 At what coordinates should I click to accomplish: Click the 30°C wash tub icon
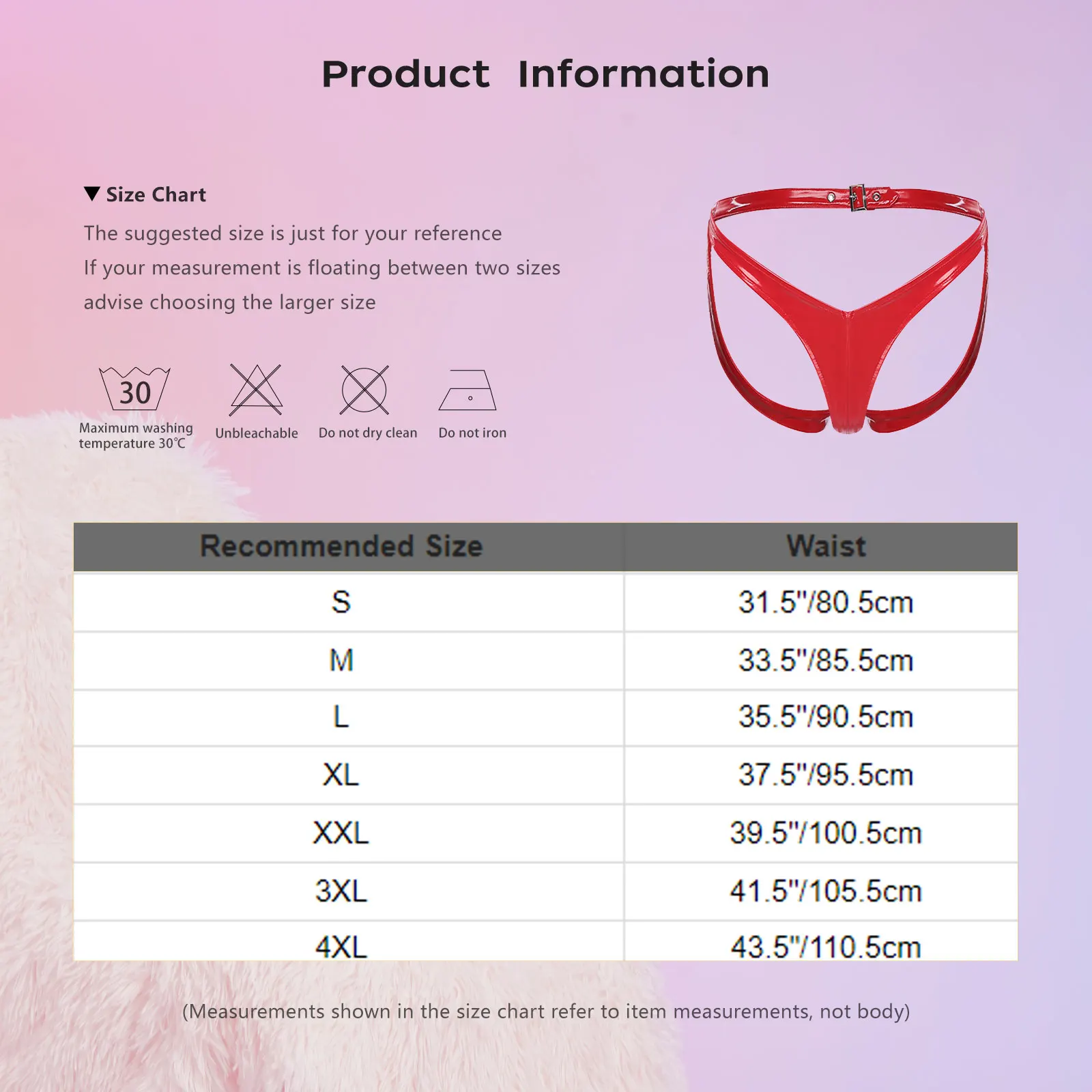tap(135, 388)
